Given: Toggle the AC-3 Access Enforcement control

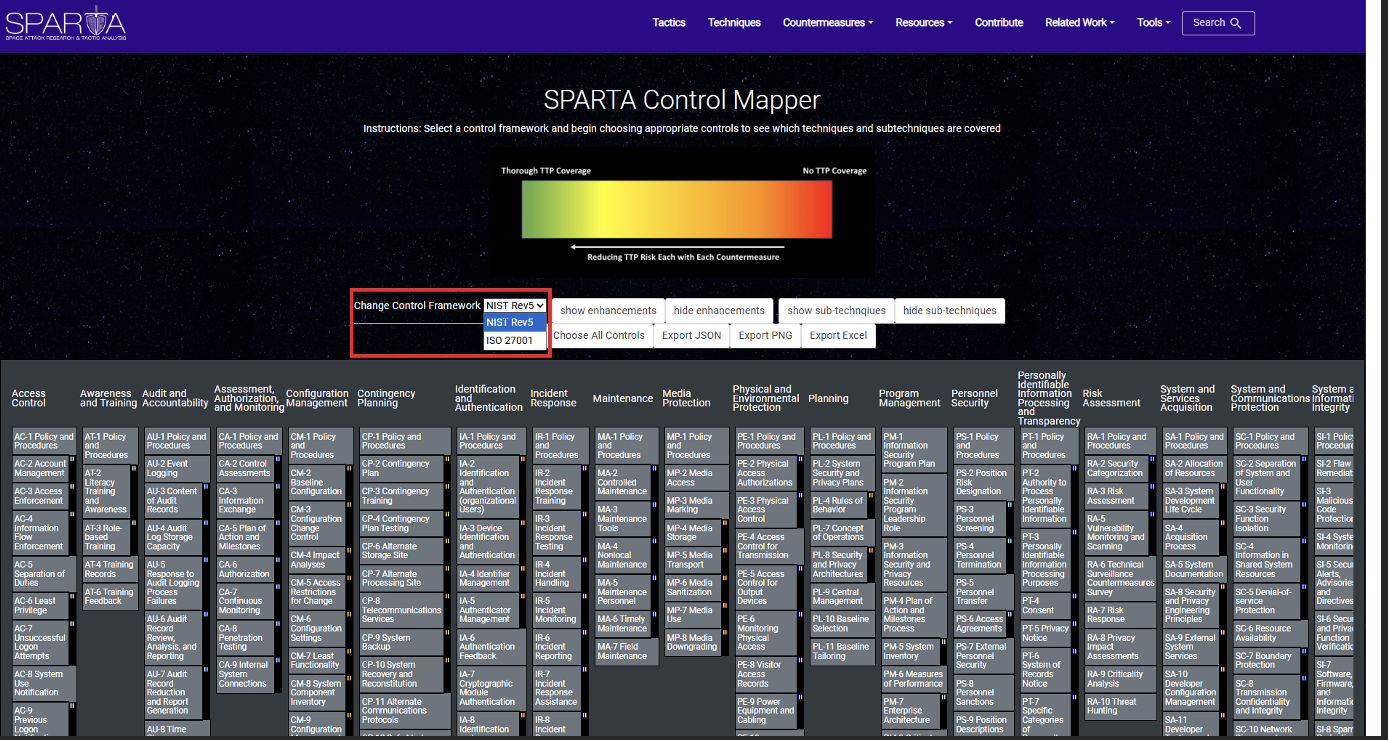Looking at the screenshot, I should tap(39, 496).
